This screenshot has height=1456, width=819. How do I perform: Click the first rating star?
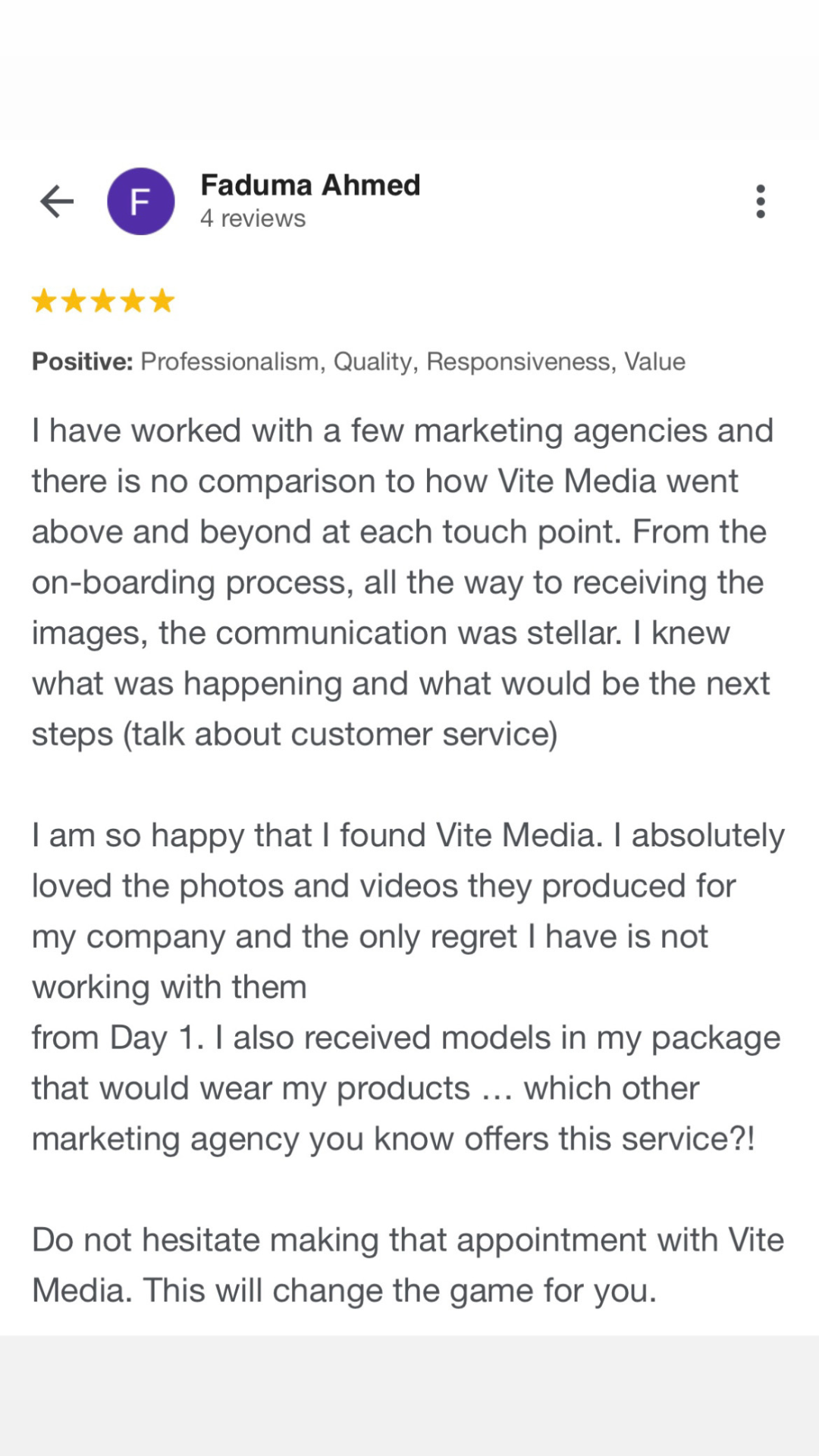click(x=44, y=301)
